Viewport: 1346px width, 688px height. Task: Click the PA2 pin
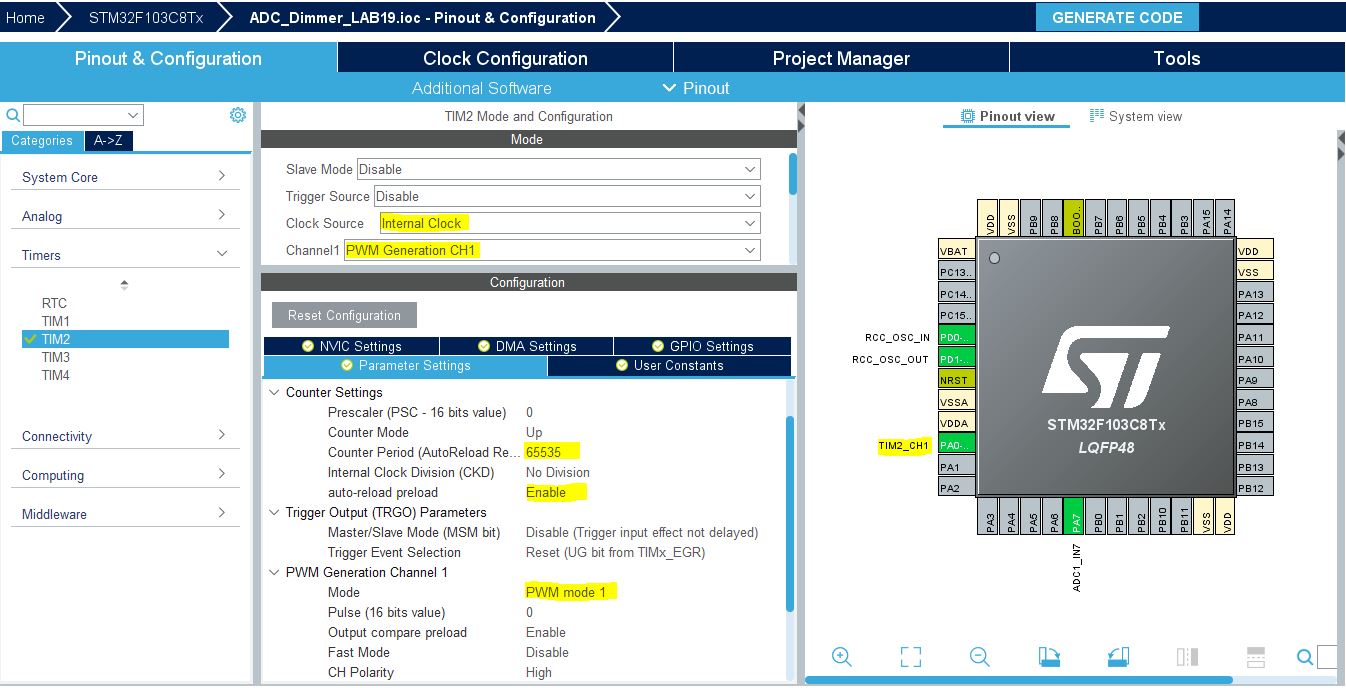pyautogui.click(x=956, y=488)
